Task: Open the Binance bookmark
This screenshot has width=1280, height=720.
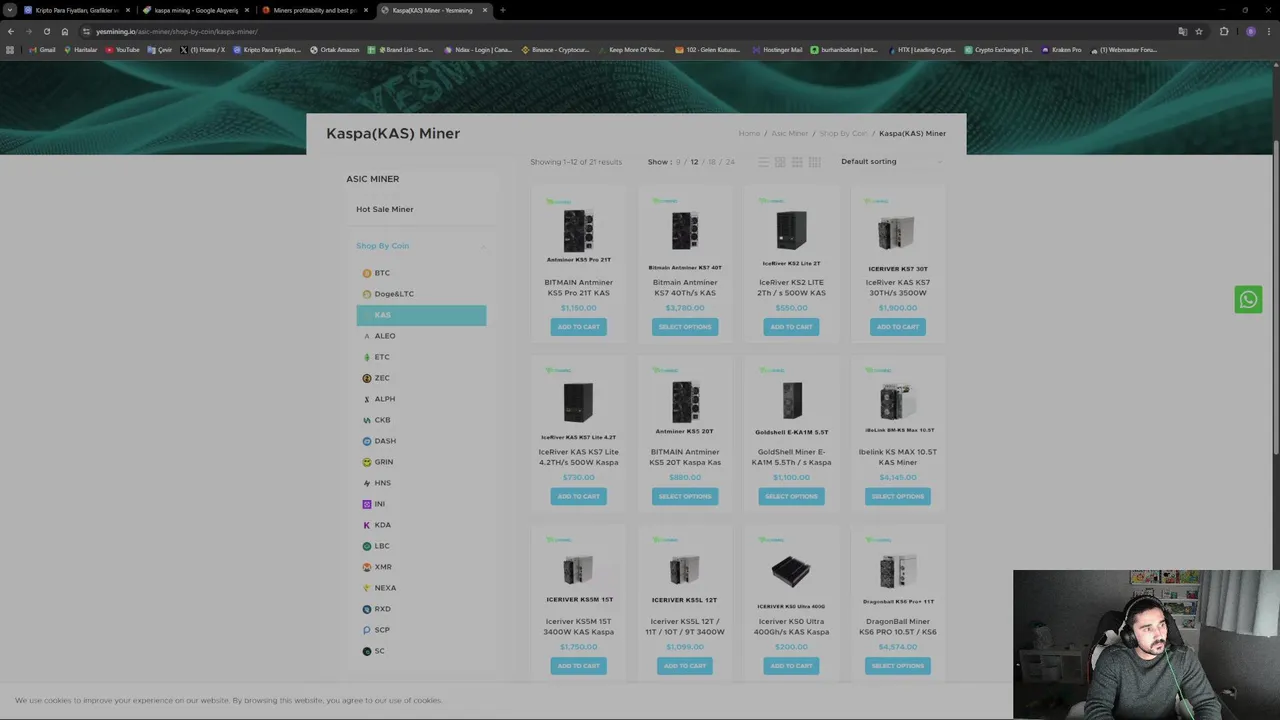Action: click(x=555, y=50)
